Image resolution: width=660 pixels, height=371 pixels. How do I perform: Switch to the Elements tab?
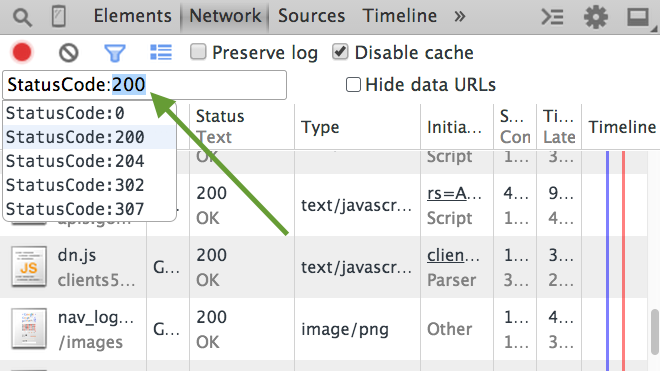point(133,16)
